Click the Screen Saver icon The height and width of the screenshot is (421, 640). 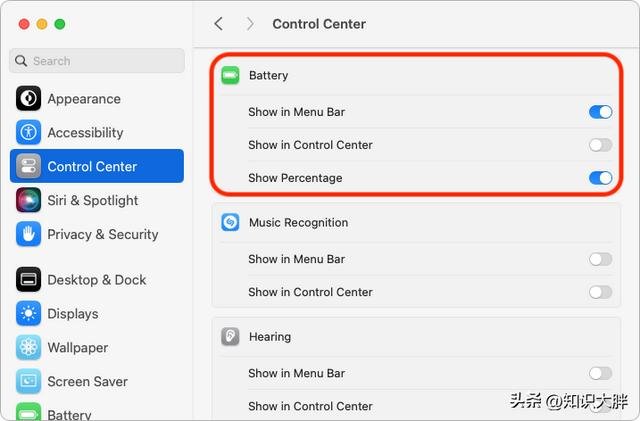[28, 381]
